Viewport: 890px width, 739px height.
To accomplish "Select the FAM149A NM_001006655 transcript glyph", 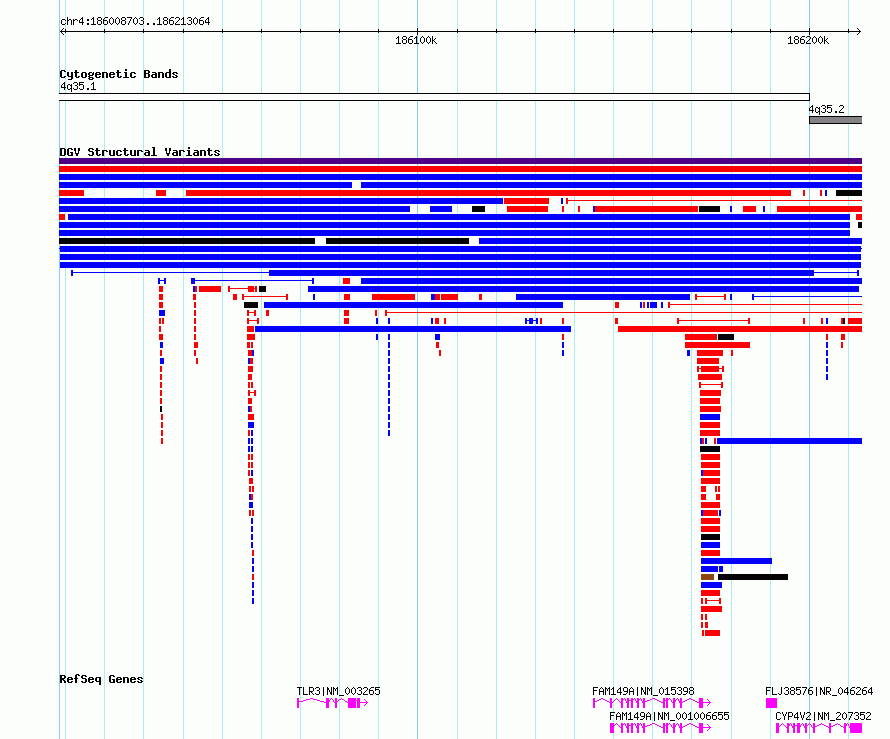I will tap(660, 728).
